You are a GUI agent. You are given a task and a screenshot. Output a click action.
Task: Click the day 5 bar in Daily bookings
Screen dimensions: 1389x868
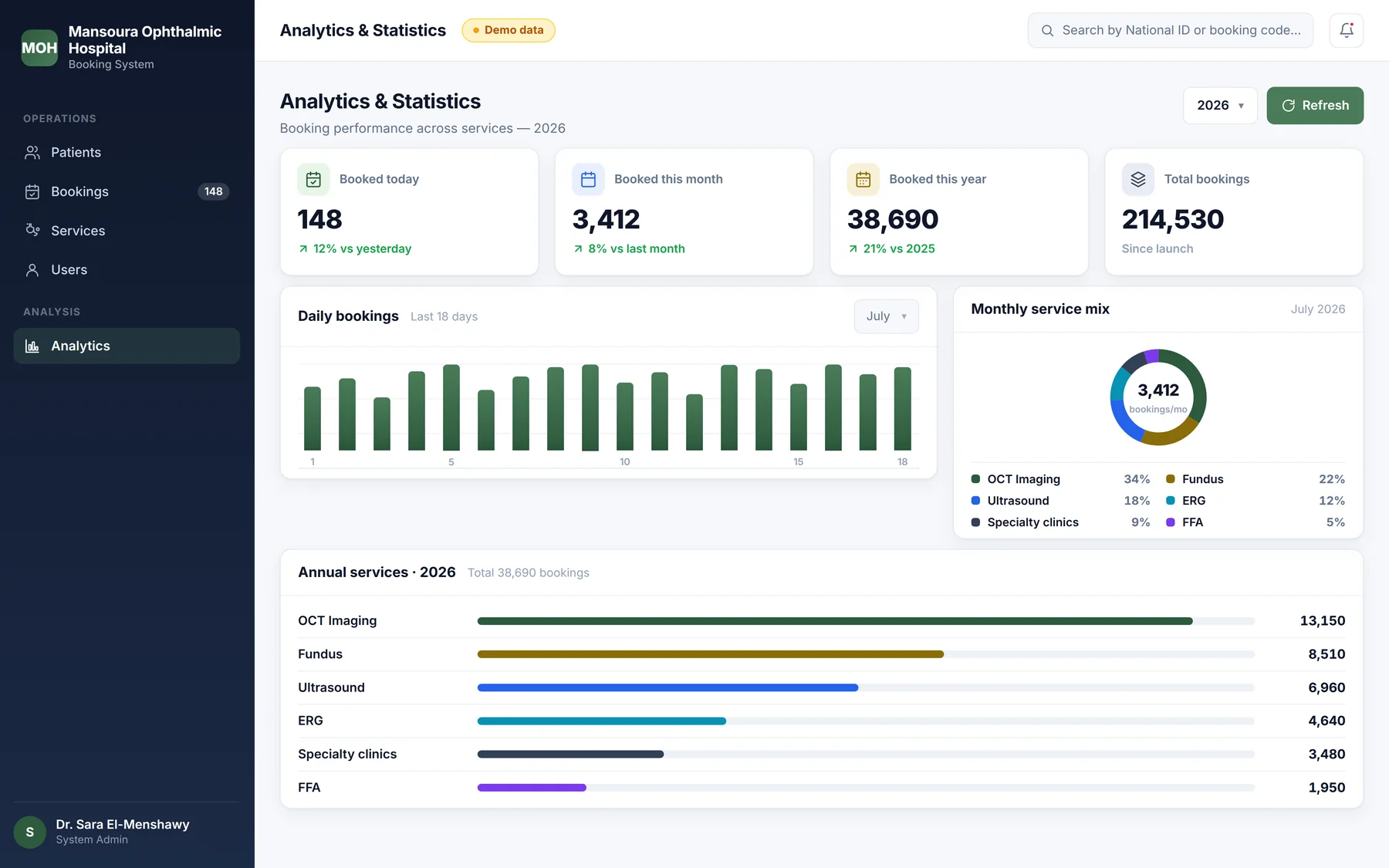pyautogui.click(x=451, y=407)
